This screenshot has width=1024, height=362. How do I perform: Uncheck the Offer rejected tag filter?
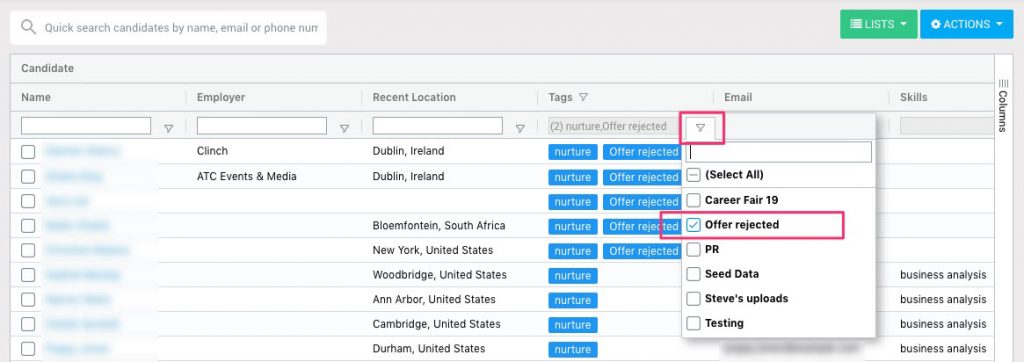pyautogui.click(x=694, y=225)
